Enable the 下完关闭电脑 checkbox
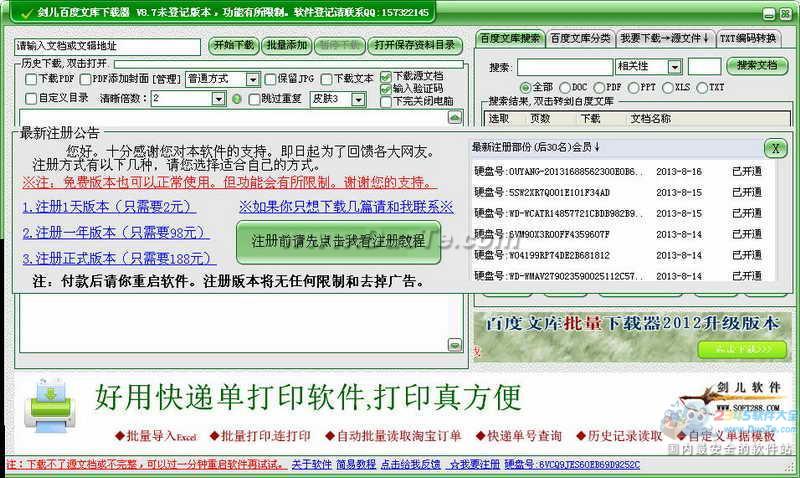 pos(386,102)
